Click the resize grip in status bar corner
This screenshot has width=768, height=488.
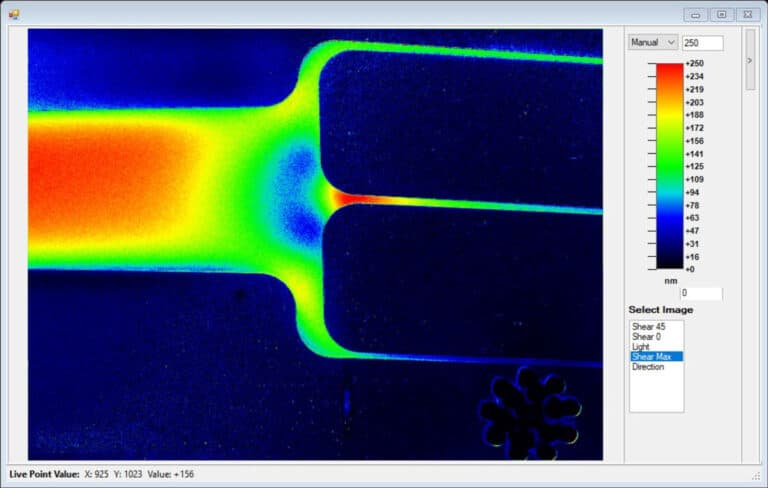point(758,476)
